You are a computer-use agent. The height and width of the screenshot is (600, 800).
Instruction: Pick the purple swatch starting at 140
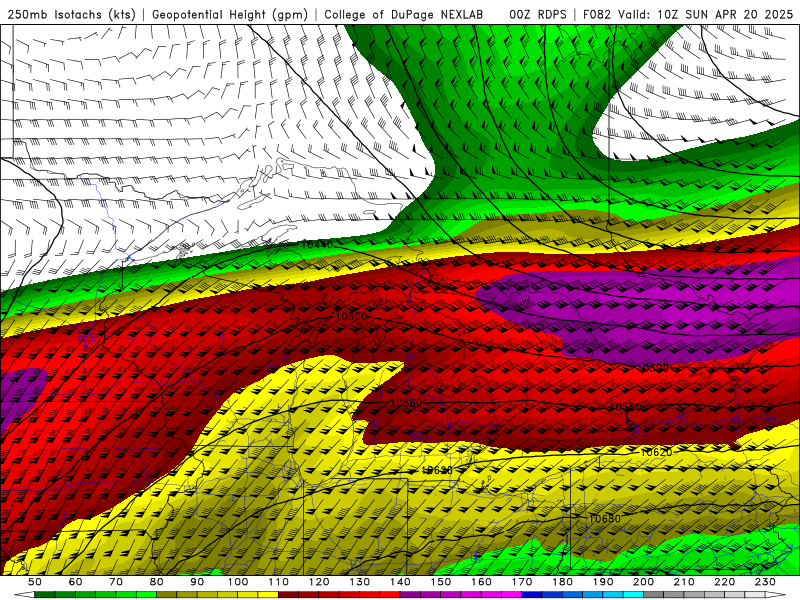(x=410, y=595)
